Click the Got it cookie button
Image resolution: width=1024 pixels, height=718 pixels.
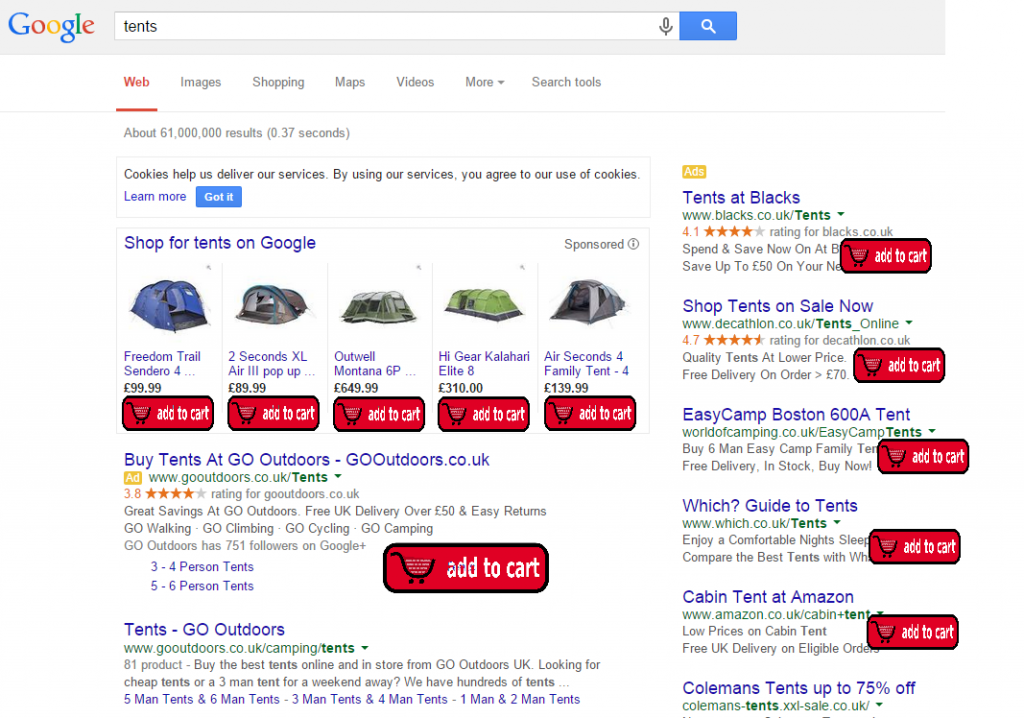(219, 197)
